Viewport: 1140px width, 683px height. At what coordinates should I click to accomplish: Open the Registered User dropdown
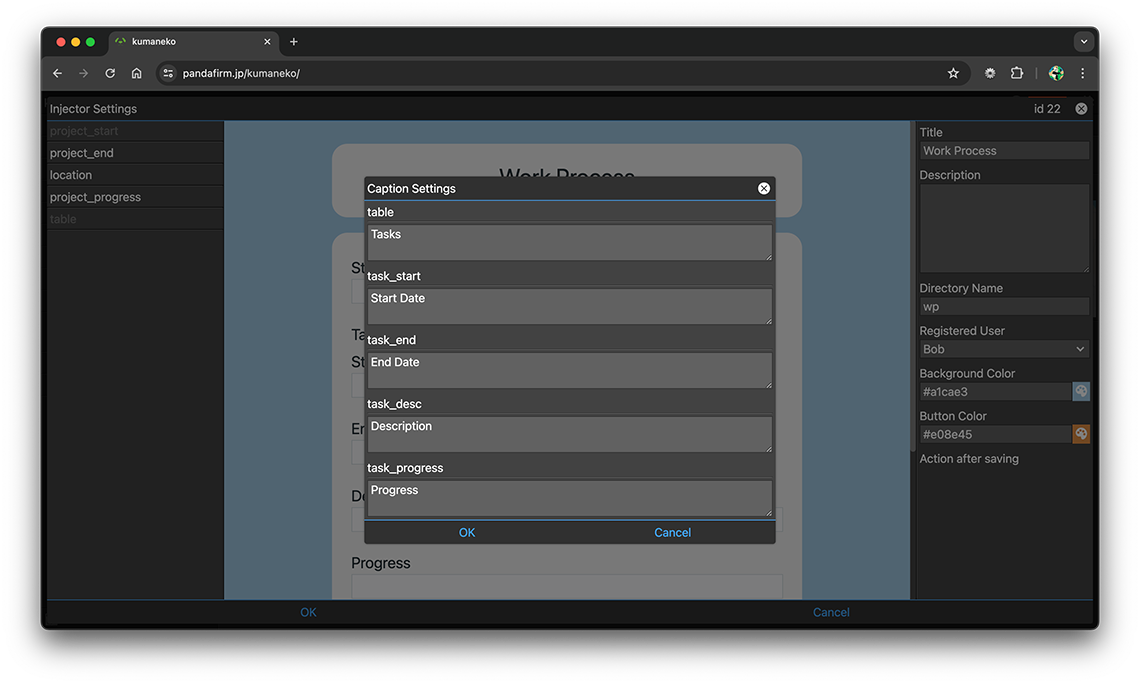pos(1004,349)
